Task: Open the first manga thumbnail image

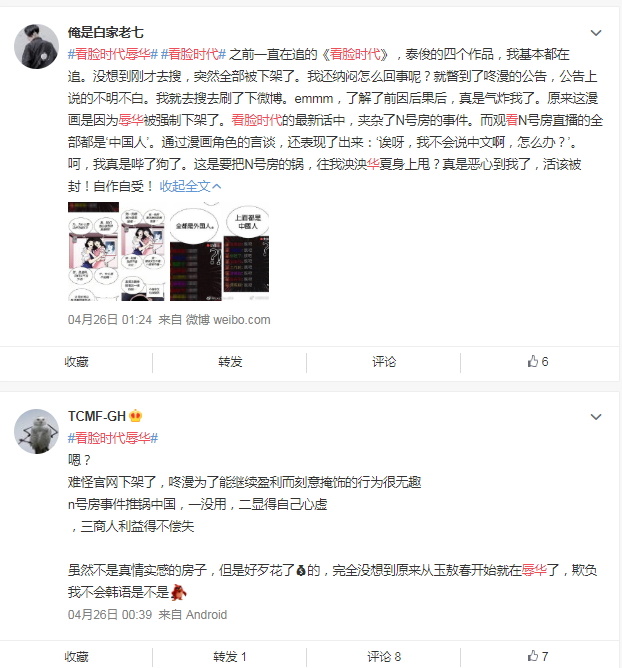Action: tap(93, 251)
